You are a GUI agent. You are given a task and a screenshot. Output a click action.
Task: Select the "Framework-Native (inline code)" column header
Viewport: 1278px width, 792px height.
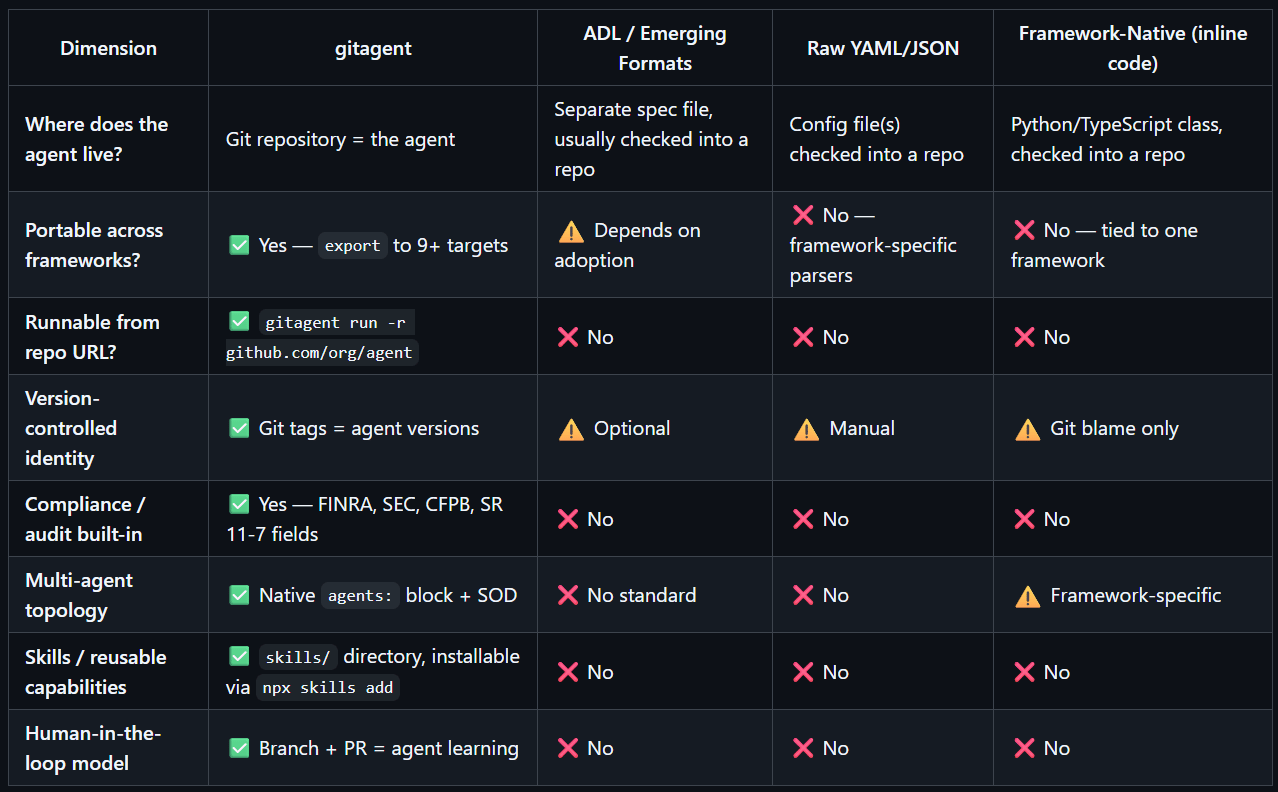coord(1133,48)
